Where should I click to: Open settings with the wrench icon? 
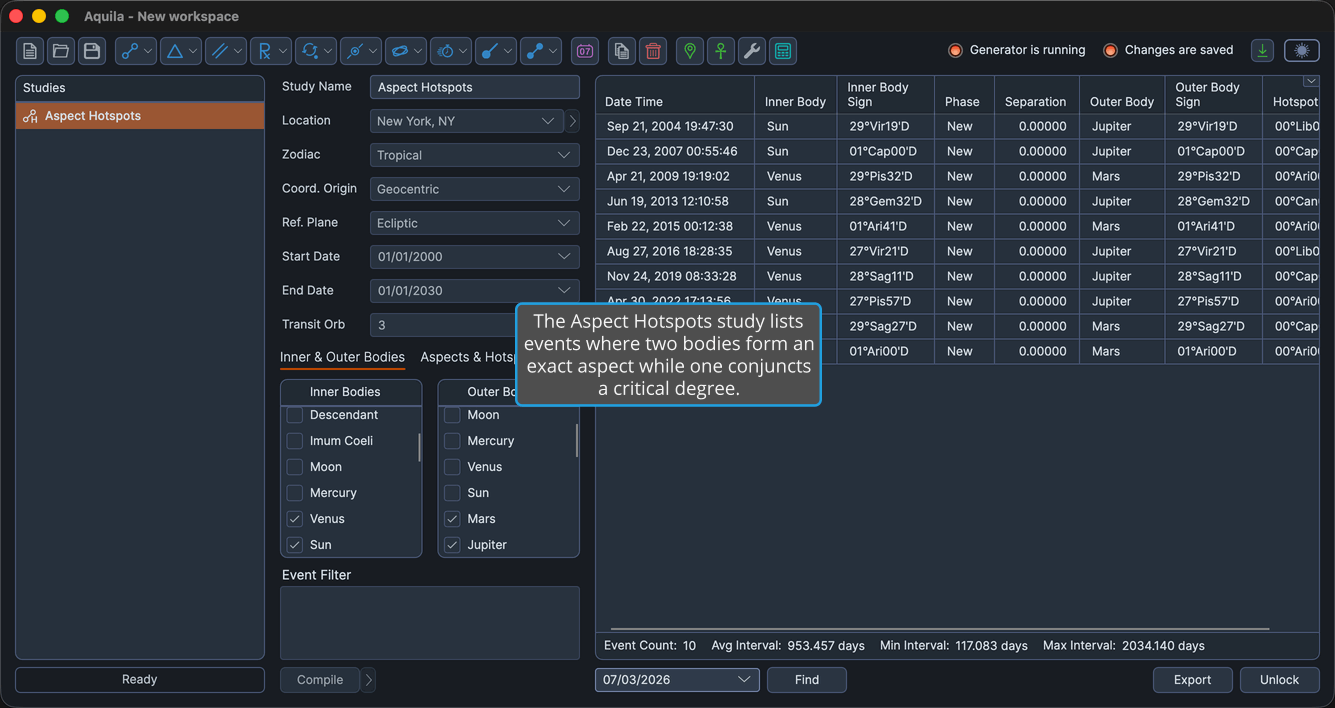752,51
